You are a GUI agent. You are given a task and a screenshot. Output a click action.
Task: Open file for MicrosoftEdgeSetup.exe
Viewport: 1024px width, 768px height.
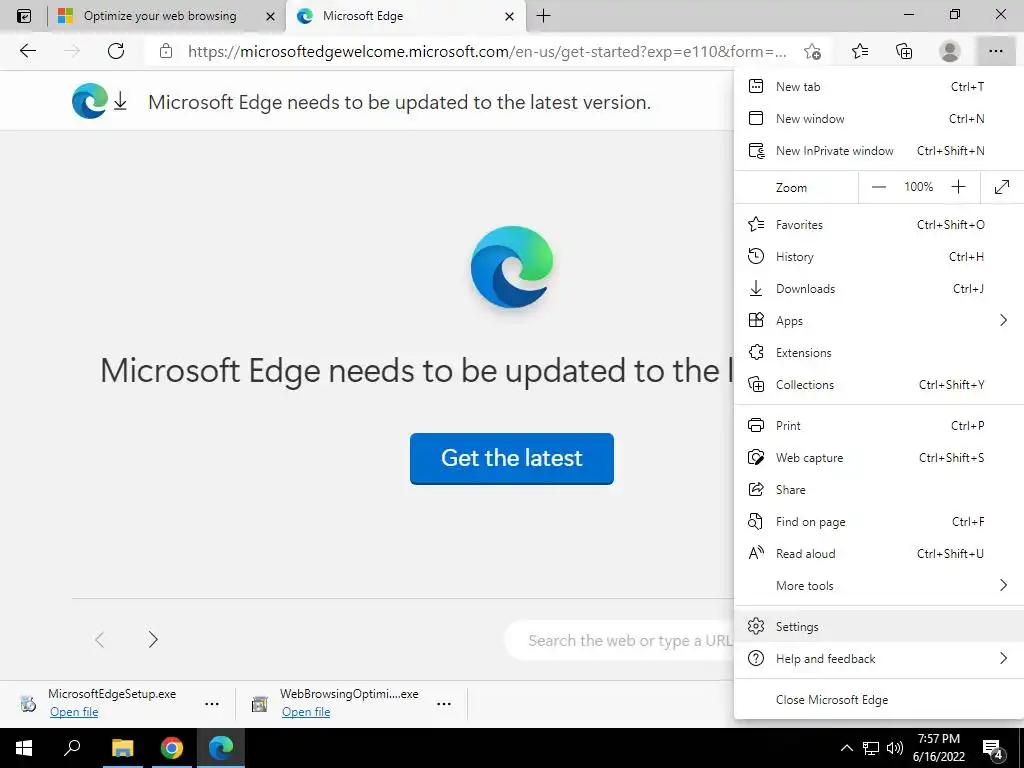[x=74, y=712]
